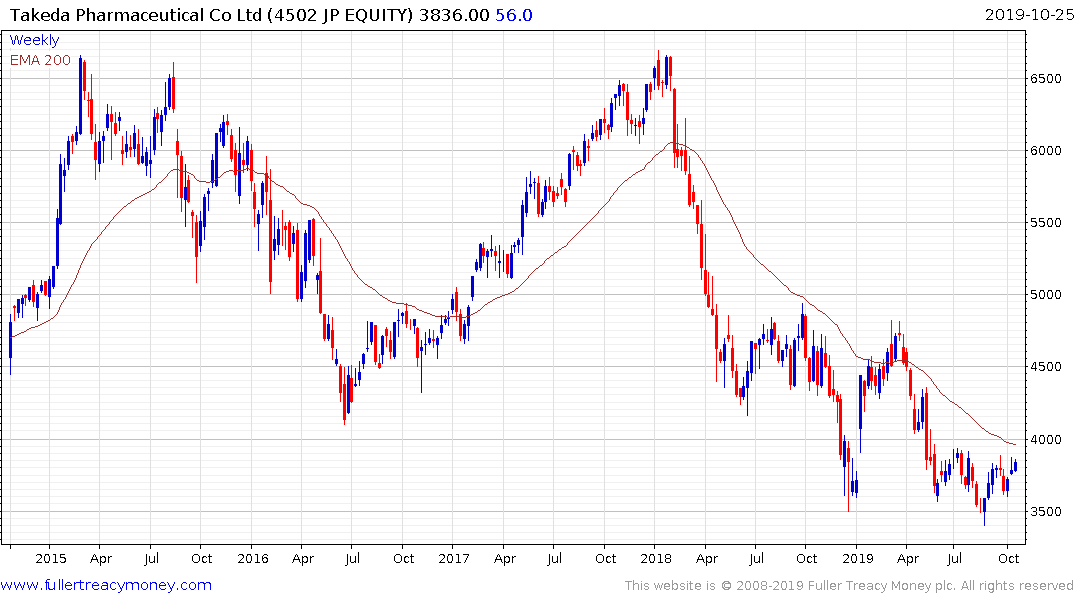Click the Oct label before 2017

tap(404, 558)
